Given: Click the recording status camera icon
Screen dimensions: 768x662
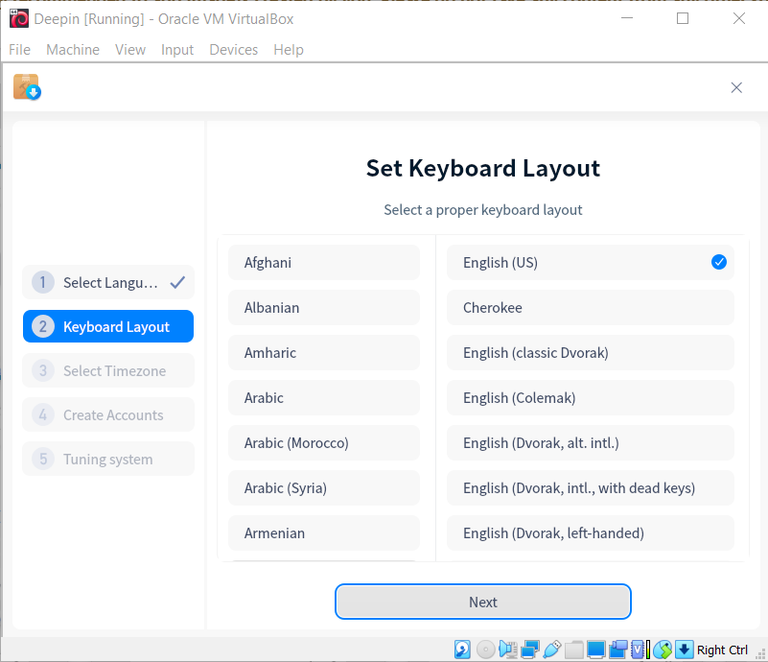Looking at the screenshot, I should [618, 649].
